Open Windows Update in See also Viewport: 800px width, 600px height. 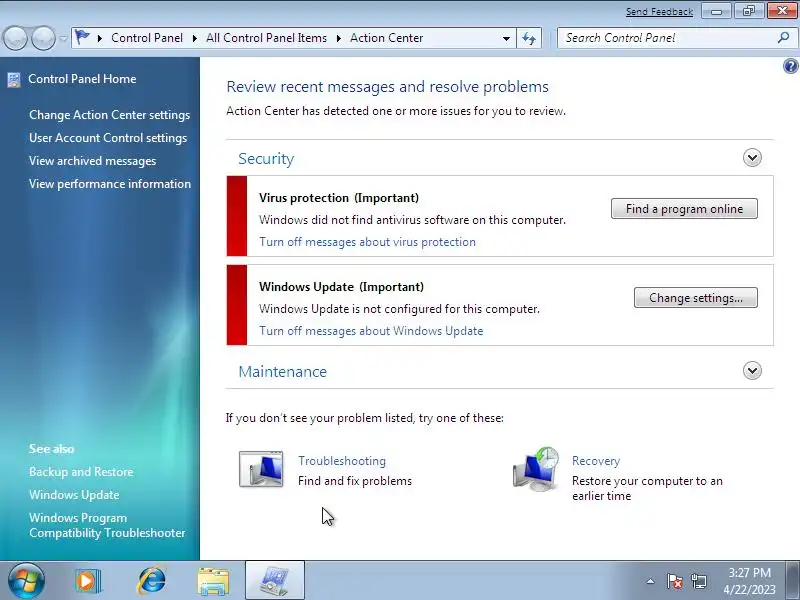[x=74, y=495]
